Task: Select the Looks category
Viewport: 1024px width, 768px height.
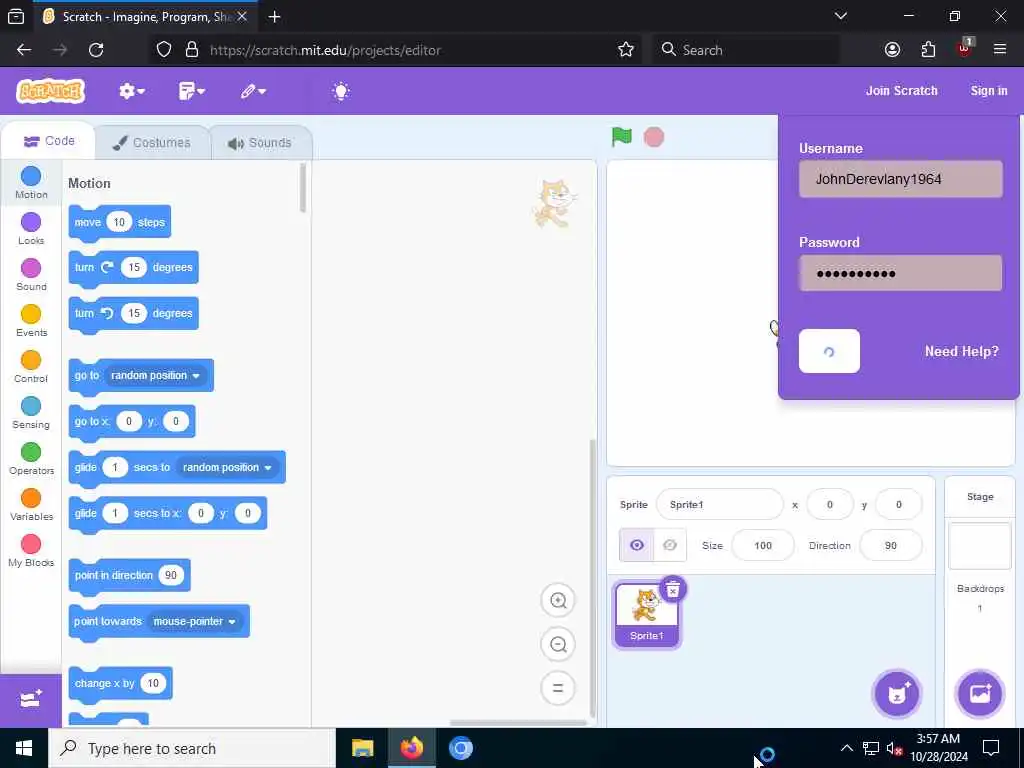Action: pyautogui.click(x=31, y=229)
